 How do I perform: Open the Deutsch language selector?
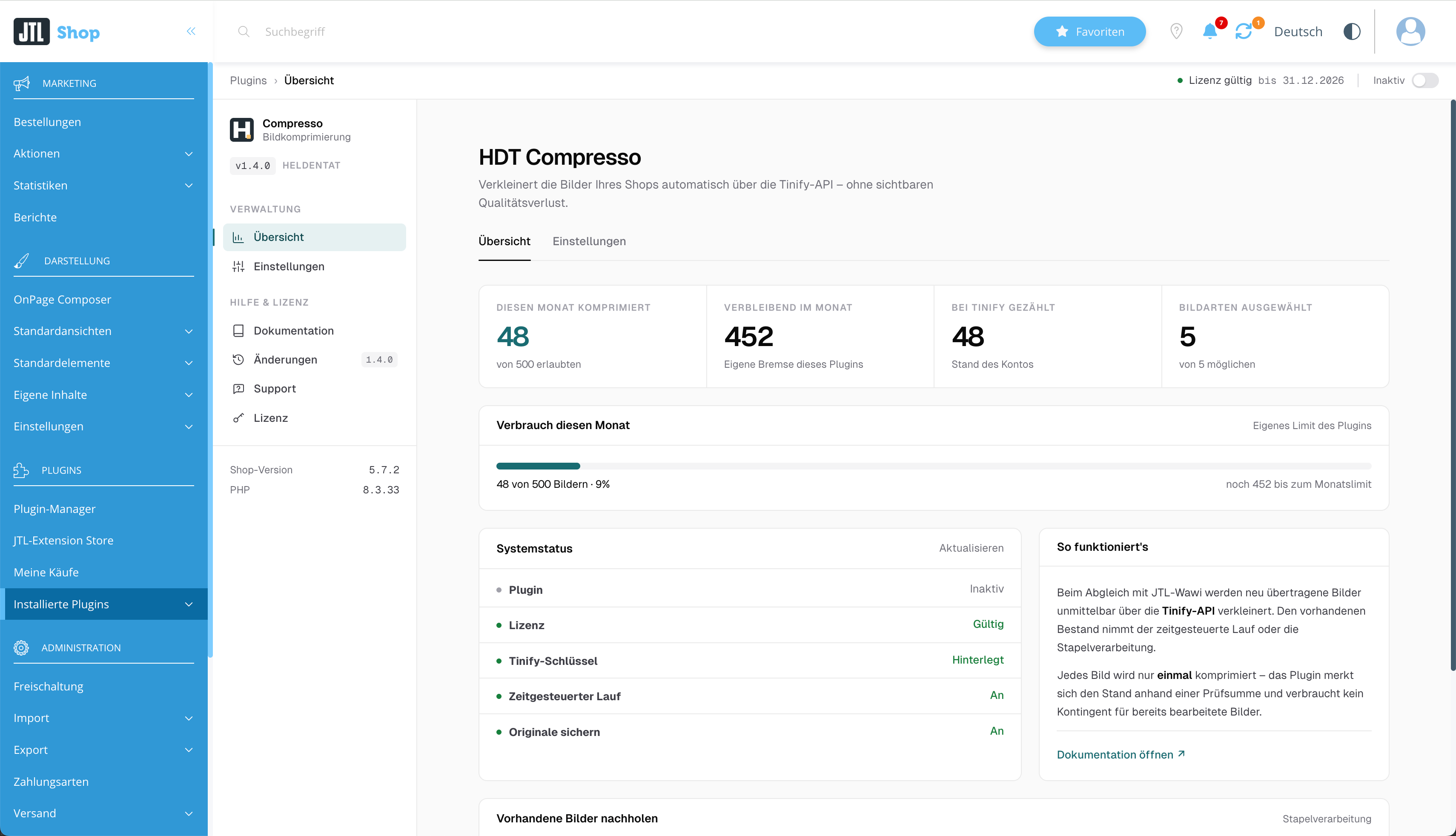[x=1298, y=31]
